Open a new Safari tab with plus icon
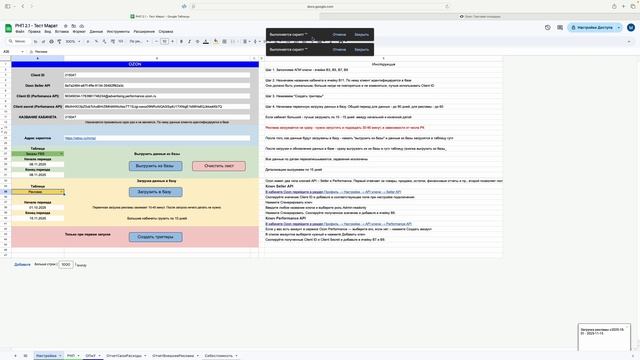The image size is (640, 360). coord(623,6)
